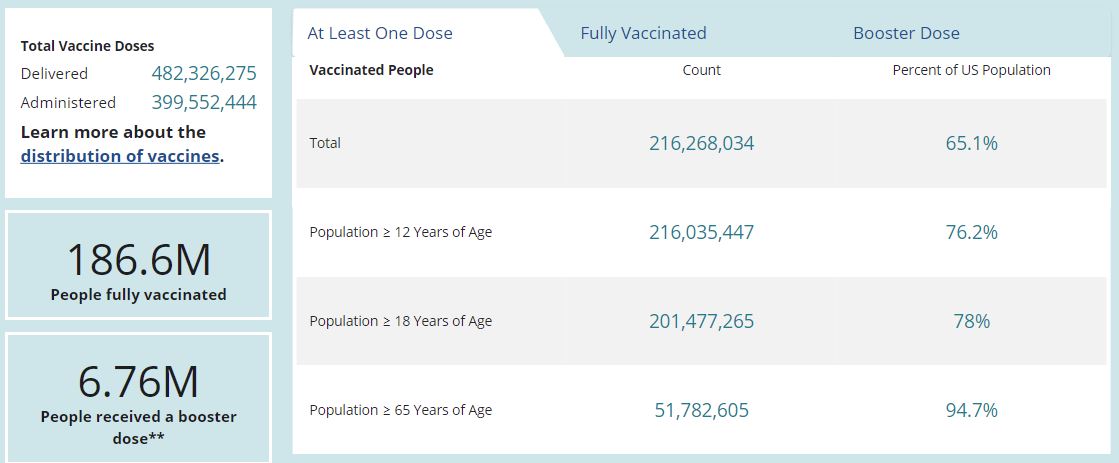
Task: Click the 186.6M People fully vaccinated card
Action: 138,265
